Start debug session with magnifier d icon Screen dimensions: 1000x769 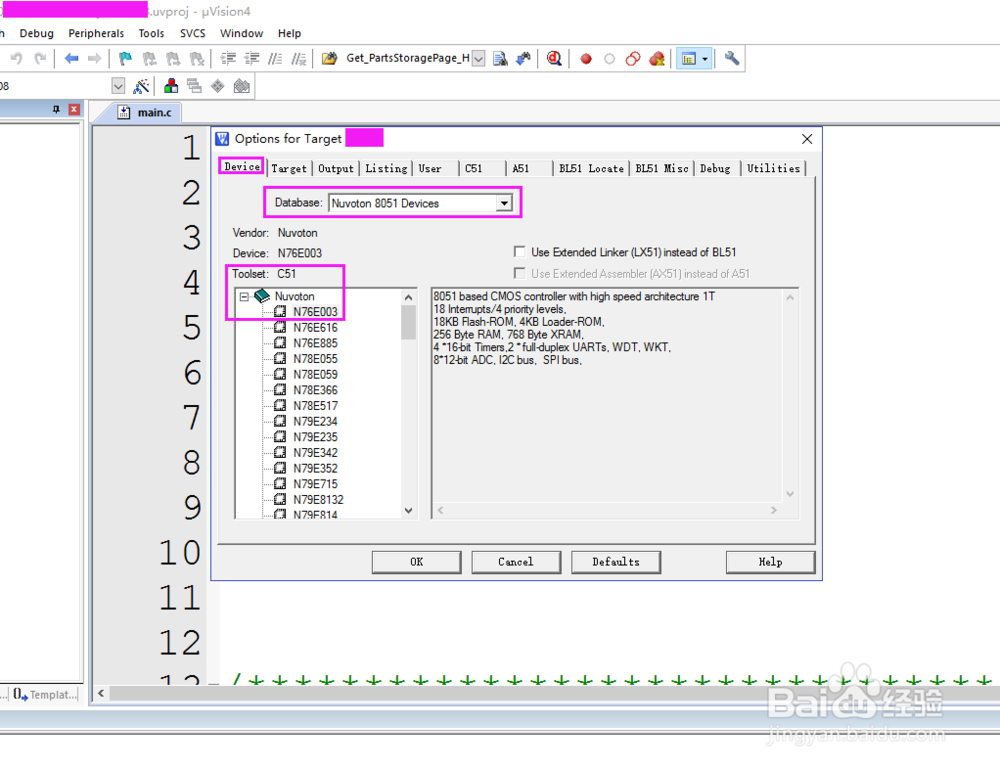[554, 59]
